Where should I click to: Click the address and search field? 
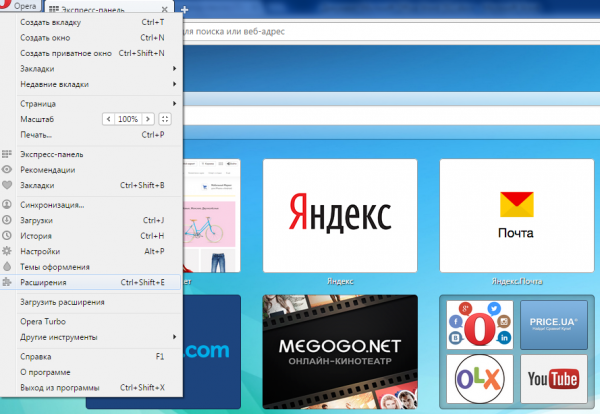(x=390, y=31)
